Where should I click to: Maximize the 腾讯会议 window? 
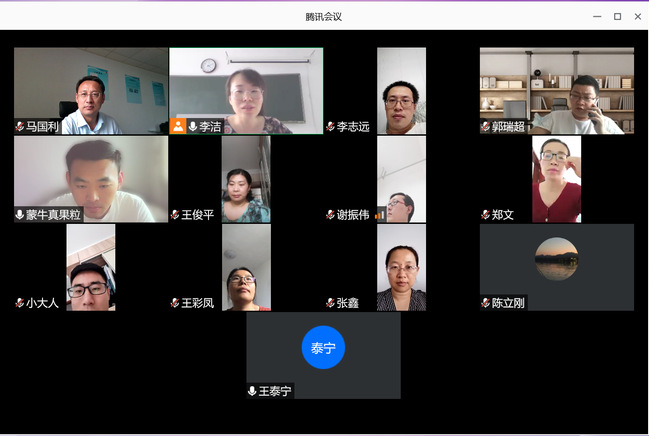(x=617, y=16)
